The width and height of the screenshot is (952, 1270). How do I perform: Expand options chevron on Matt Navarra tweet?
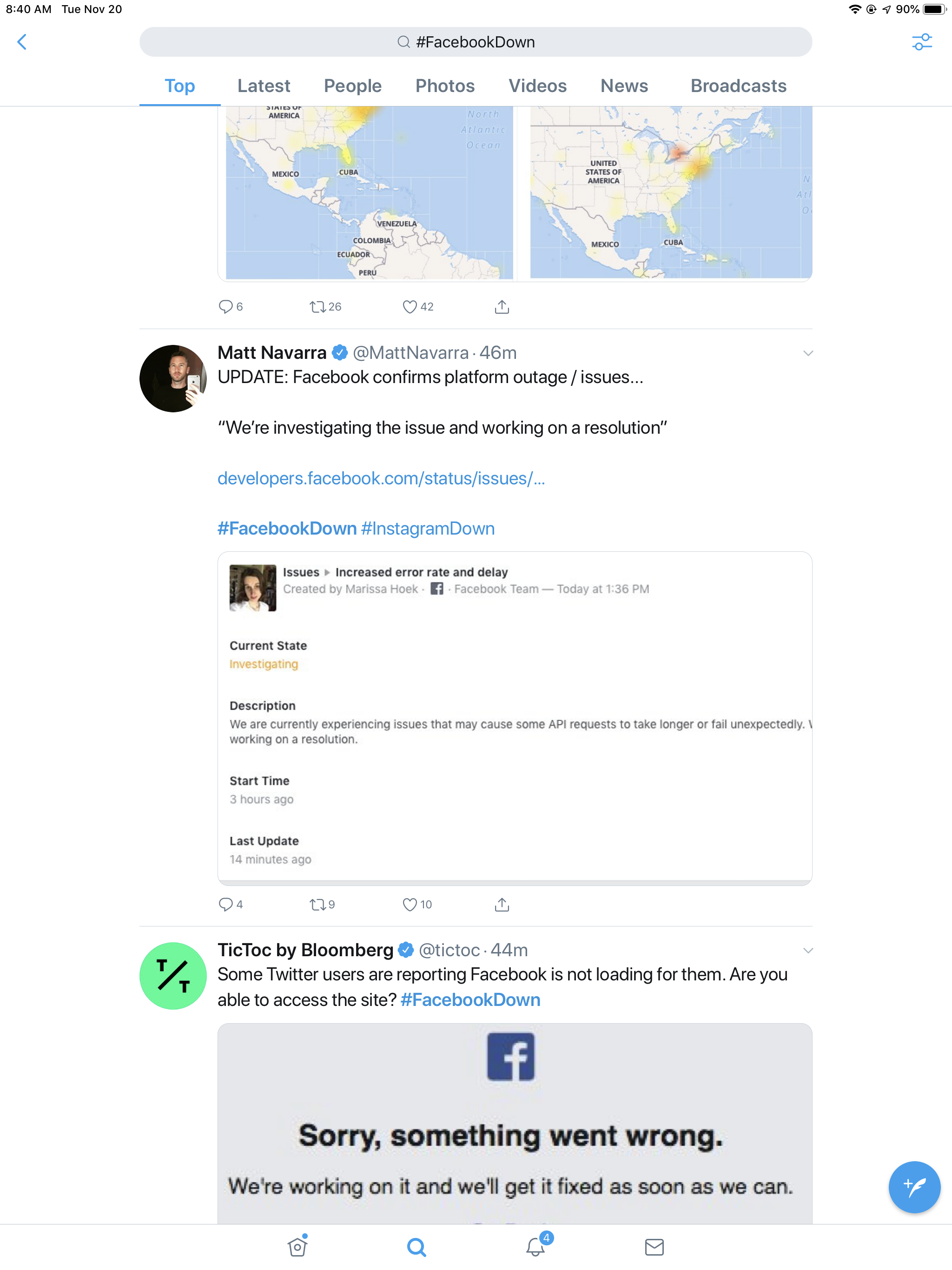(808, 353)
